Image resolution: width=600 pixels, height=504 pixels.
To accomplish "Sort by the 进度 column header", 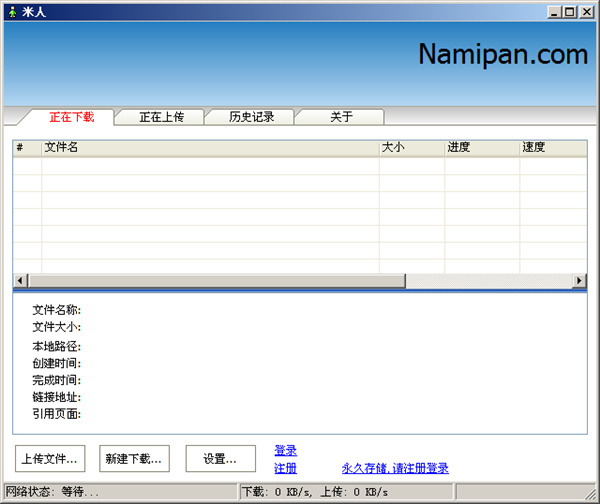I will (x=482, y=148).
